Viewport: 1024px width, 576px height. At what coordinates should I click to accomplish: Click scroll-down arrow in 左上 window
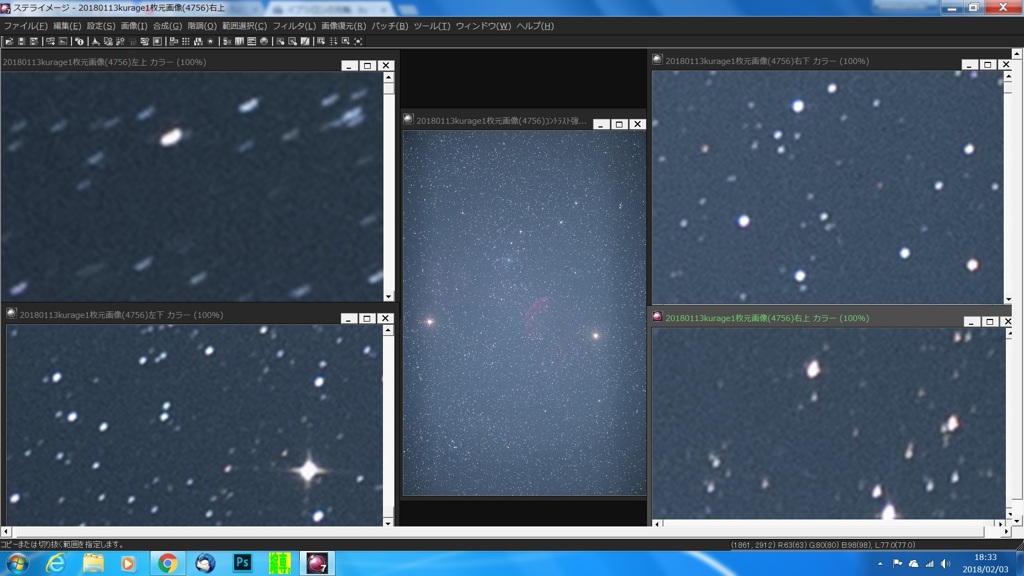(x=389, y=296)
